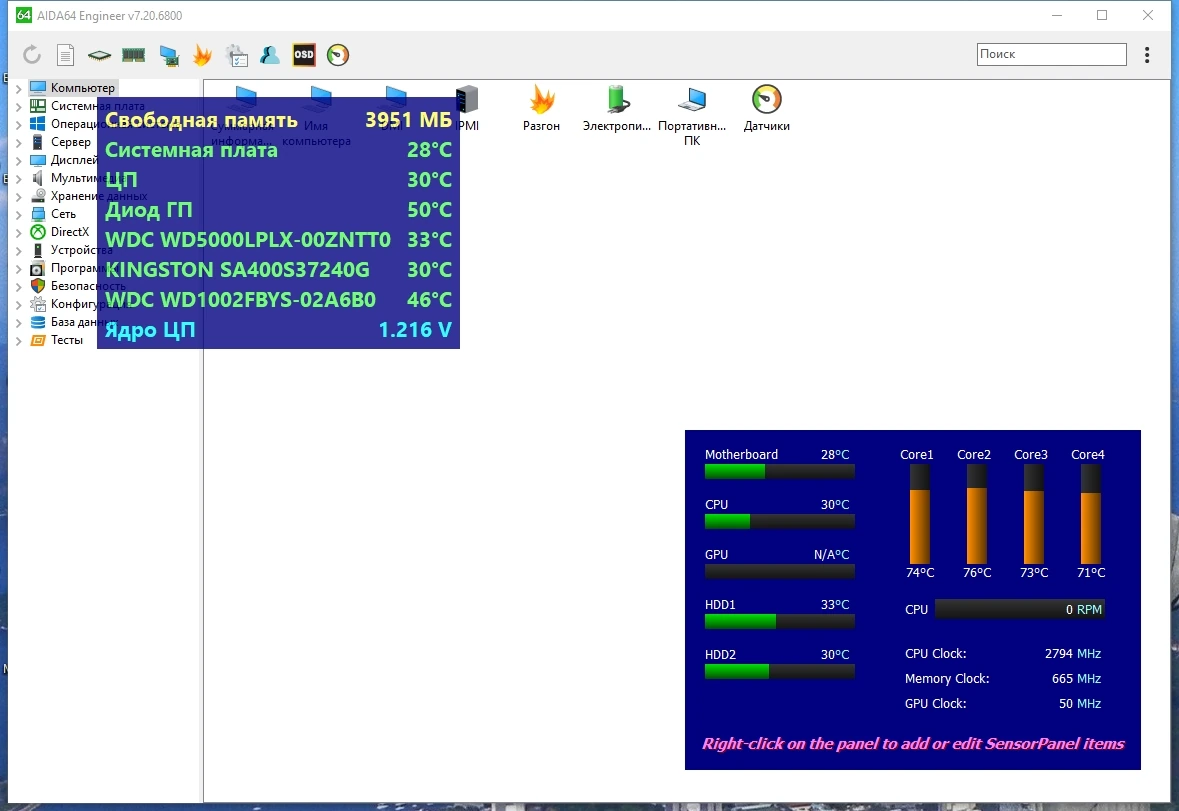This screenshot has width=1179, height=811.
Task: Open preferences toolbar icon
Action: click(x=237, y=56)
